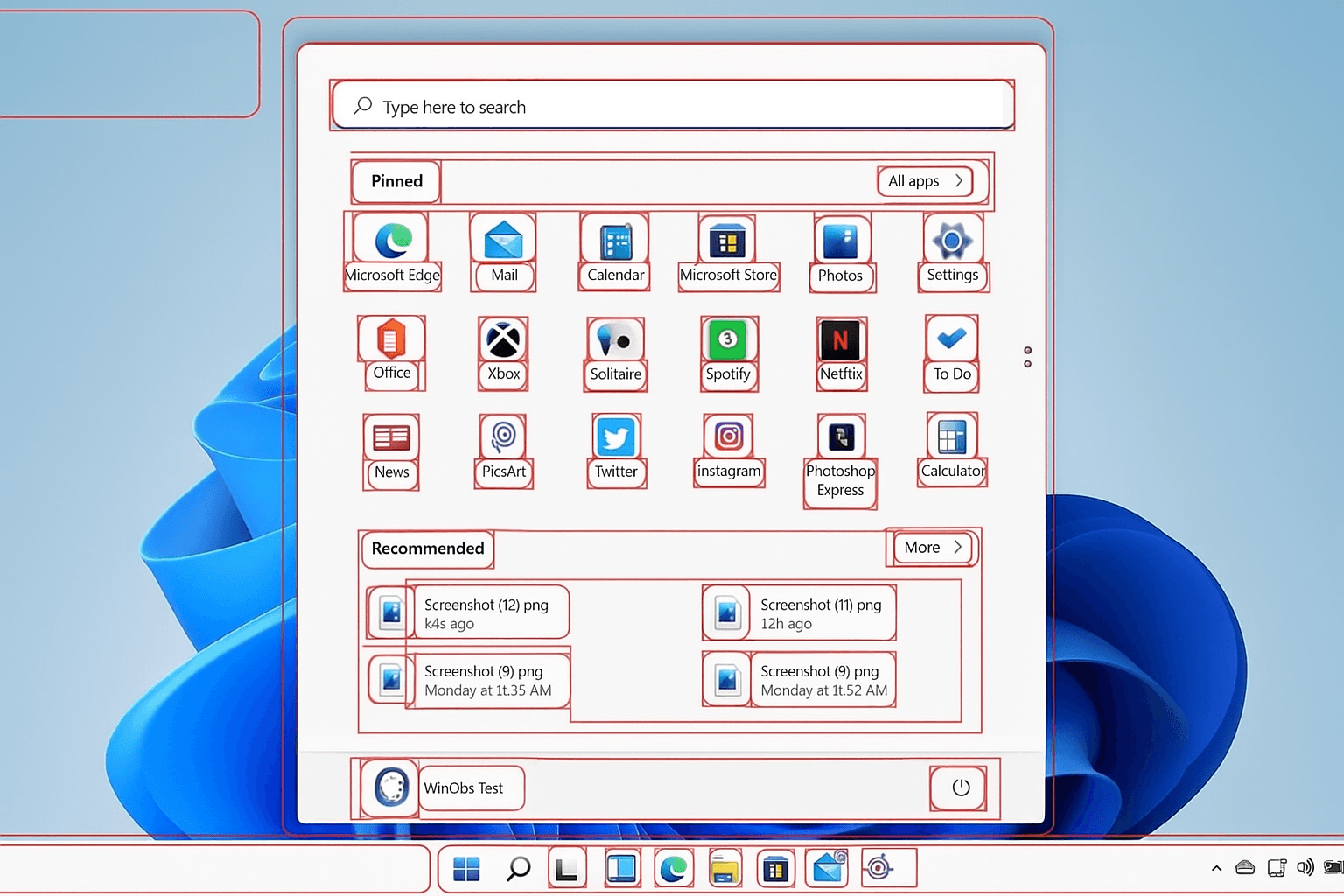Launch the Xbox app
The height and width of the screenshot is (896, 1344).
click(503, 340)
